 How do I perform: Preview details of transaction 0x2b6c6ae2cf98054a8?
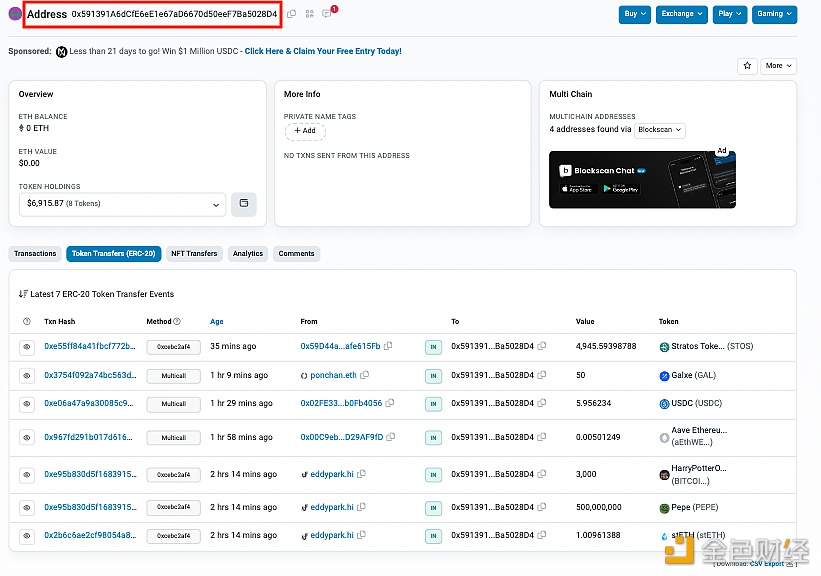click(x=27, y=536)
